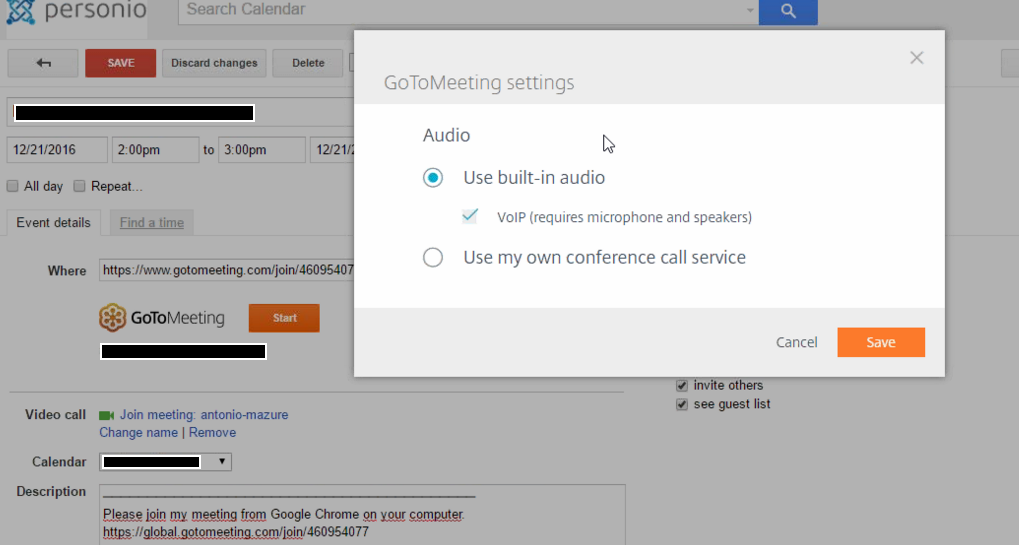Toggle the All day checkbox
Image resolution: width=1019 pixels, height=545 pixels.
coord(12,186)
